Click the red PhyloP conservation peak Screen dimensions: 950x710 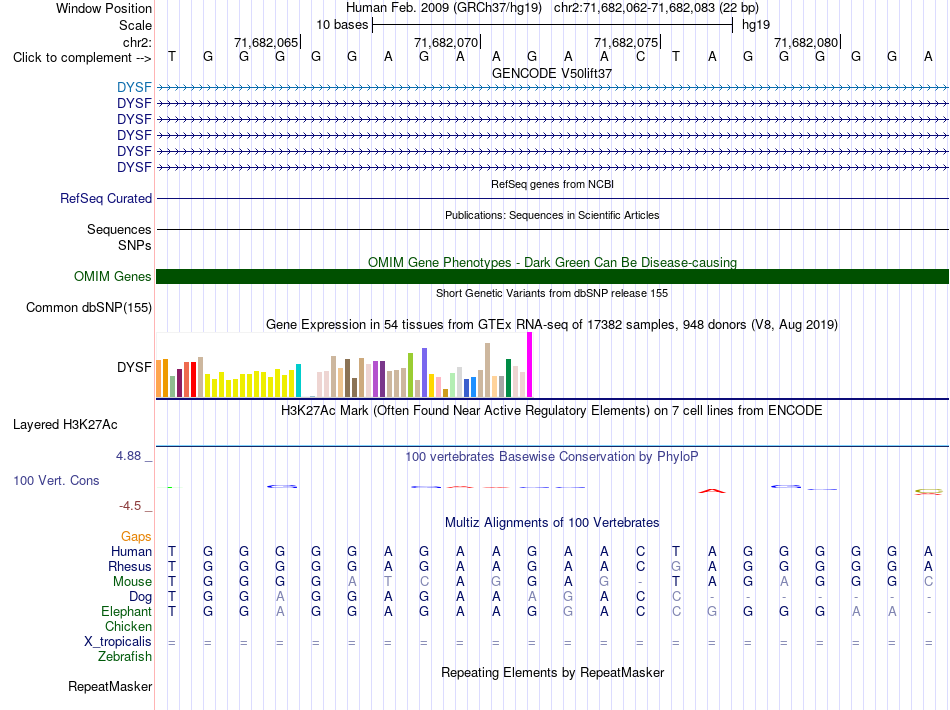711,490
